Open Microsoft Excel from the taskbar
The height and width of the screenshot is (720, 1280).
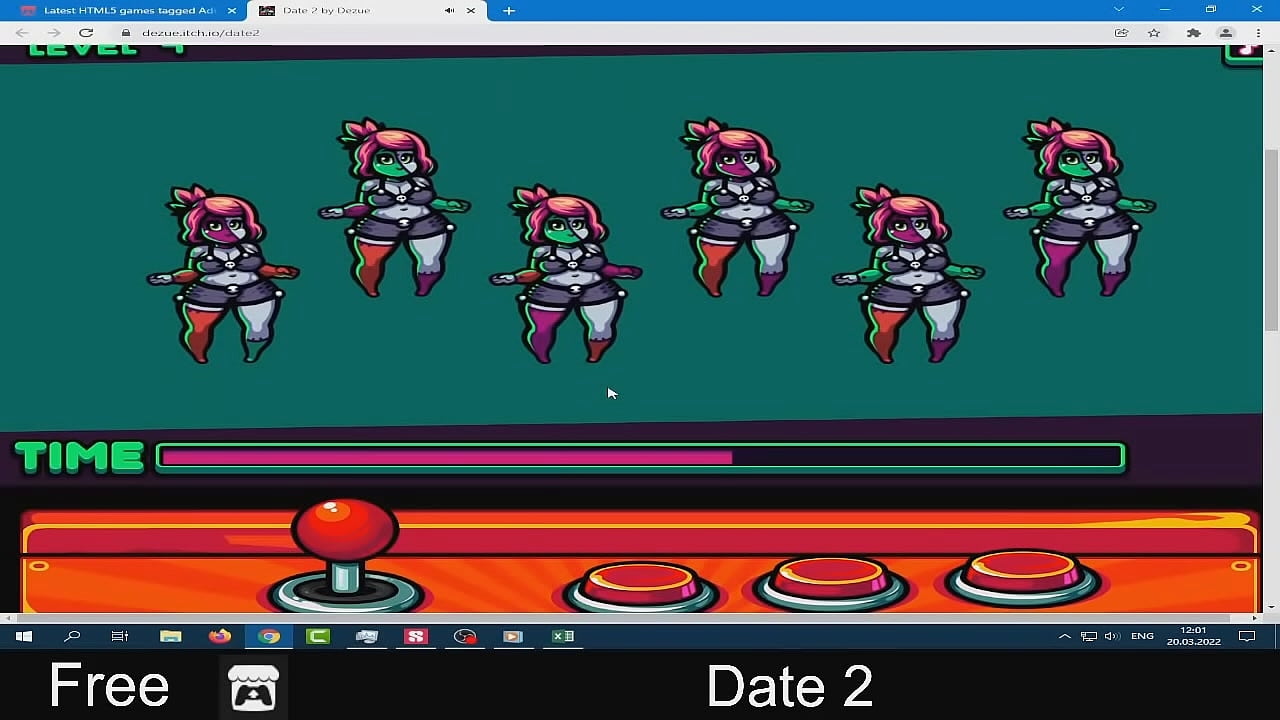coord(563,636)
